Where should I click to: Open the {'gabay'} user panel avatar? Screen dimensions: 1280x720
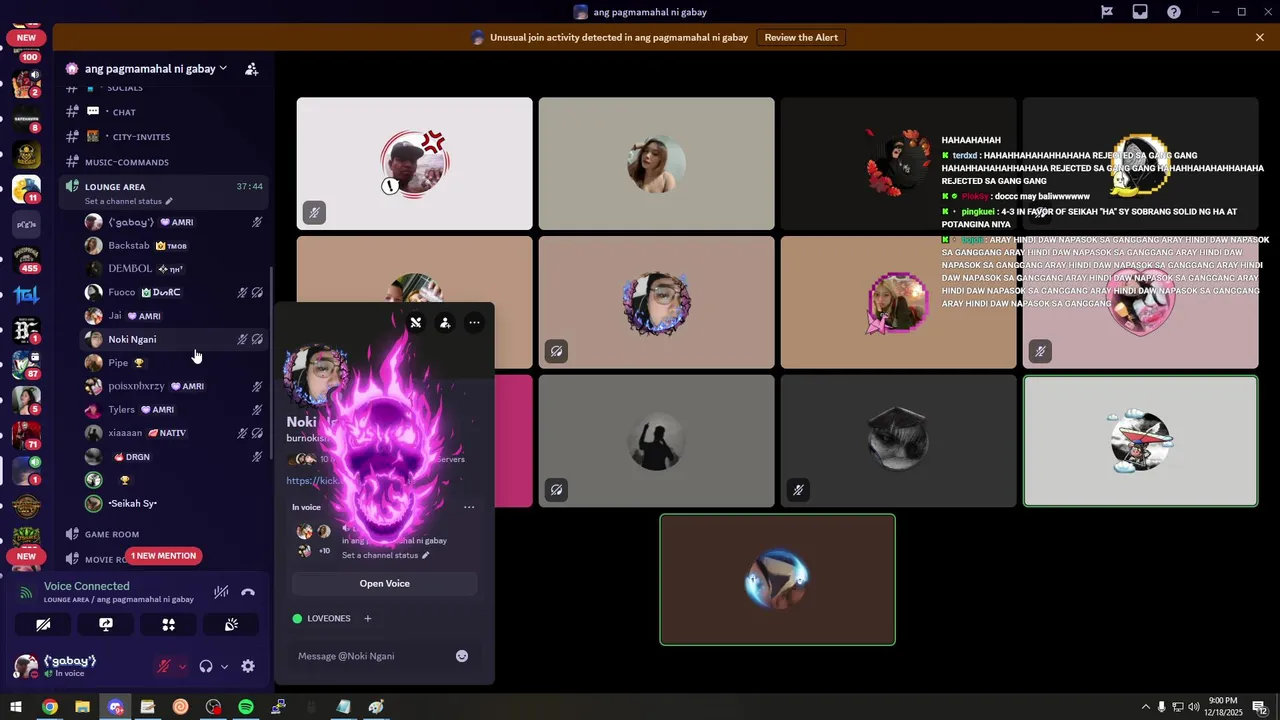point(26,666)
